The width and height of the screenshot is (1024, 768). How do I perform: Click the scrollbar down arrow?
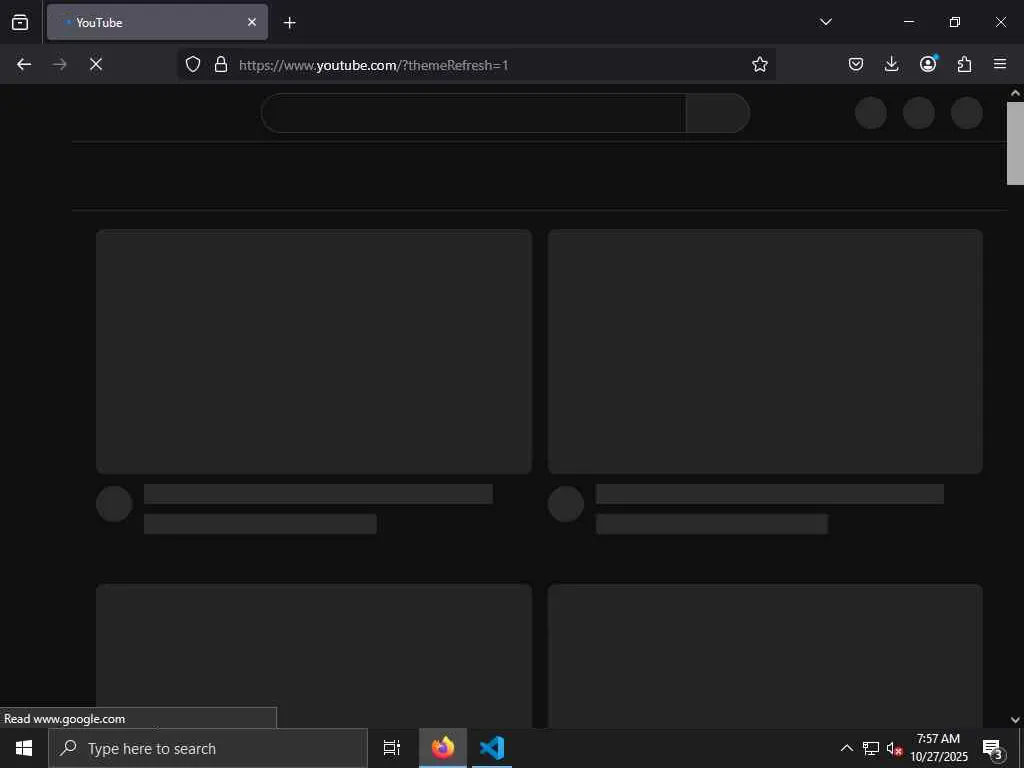(1015, 720)
